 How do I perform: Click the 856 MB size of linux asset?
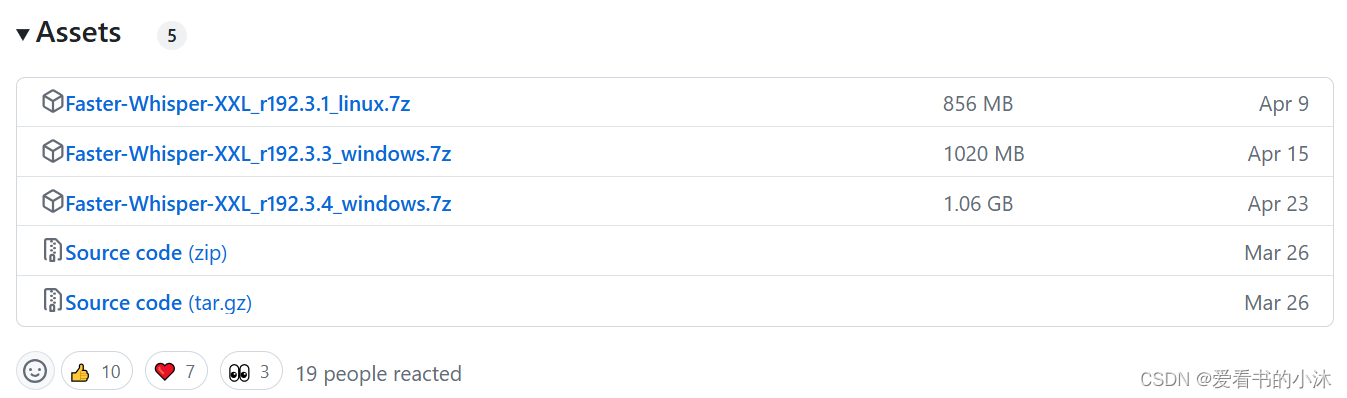click(x=978, y=104)
